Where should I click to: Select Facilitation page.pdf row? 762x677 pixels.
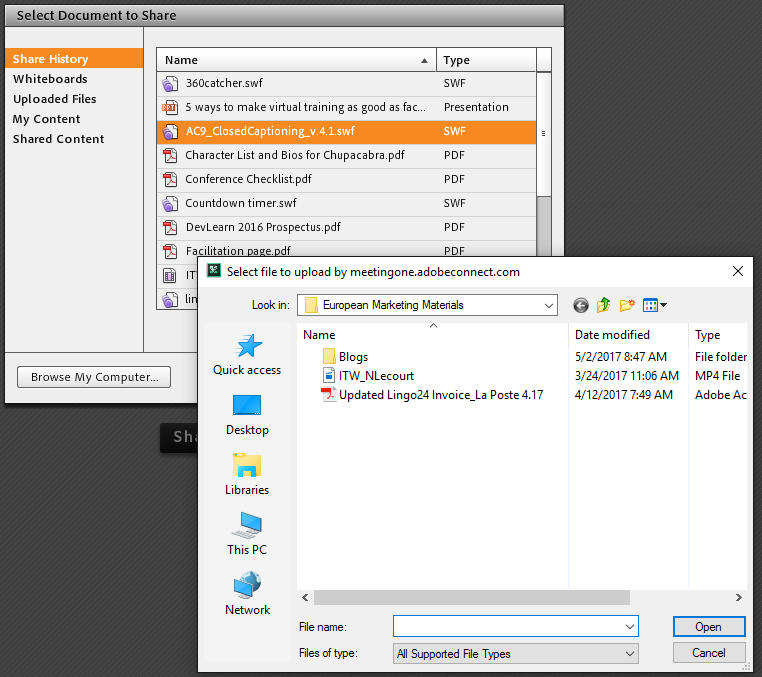pos(346,249)
